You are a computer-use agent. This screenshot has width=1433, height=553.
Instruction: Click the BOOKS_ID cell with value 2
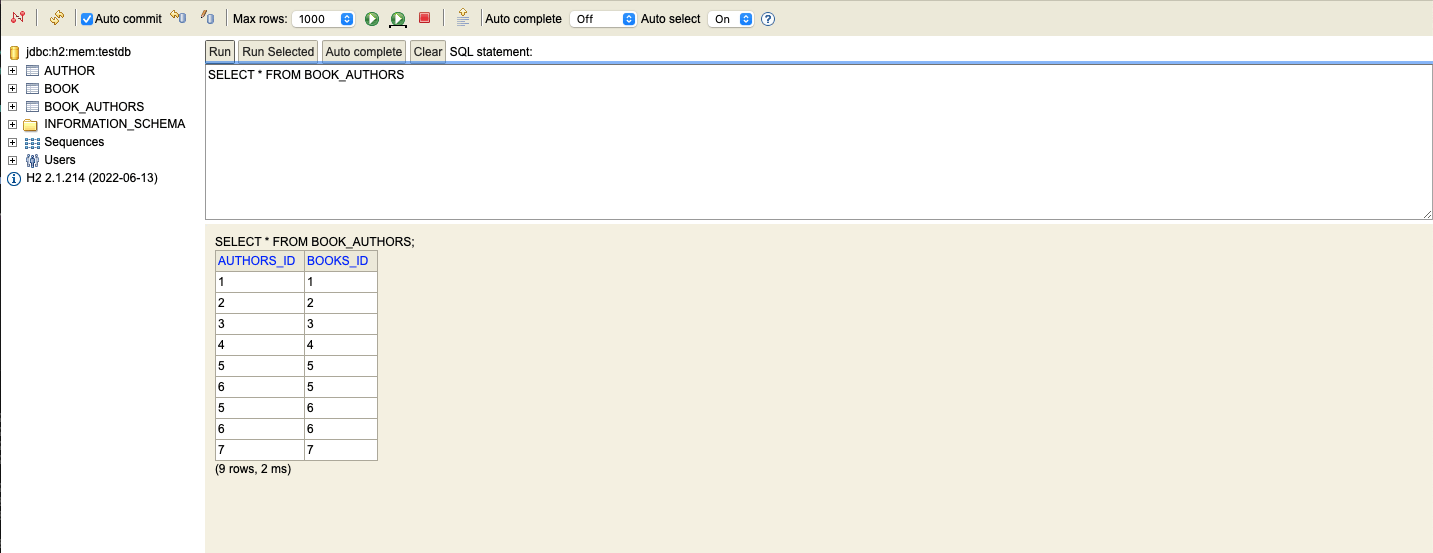coord(341,303)
